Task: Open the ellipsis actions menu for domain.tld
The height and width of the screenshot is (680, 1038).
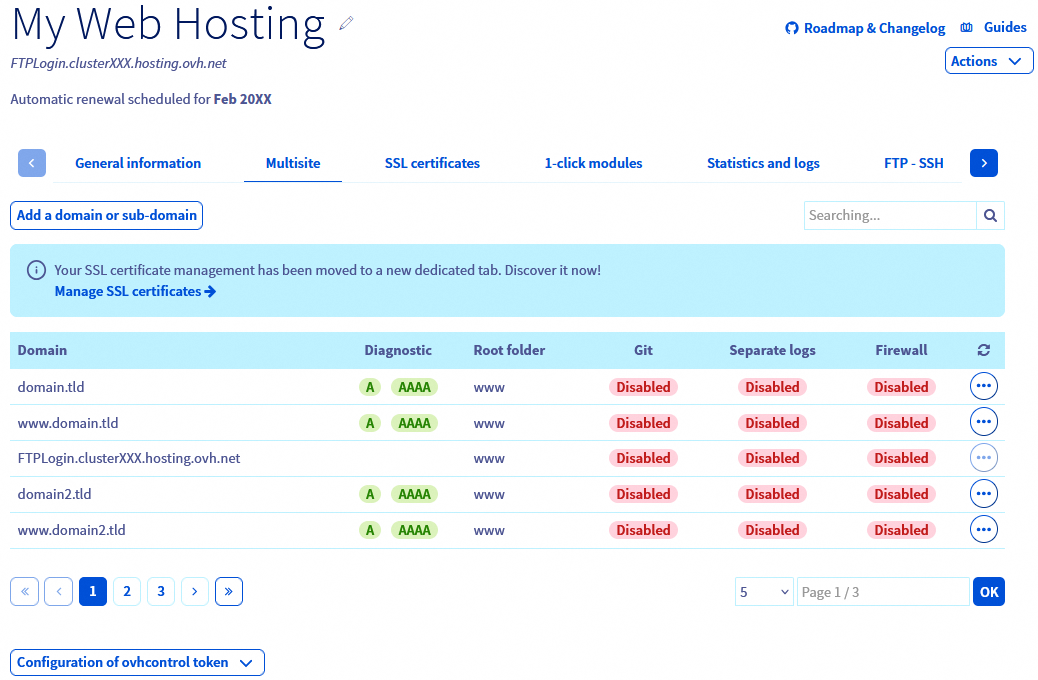Action: 983,385
